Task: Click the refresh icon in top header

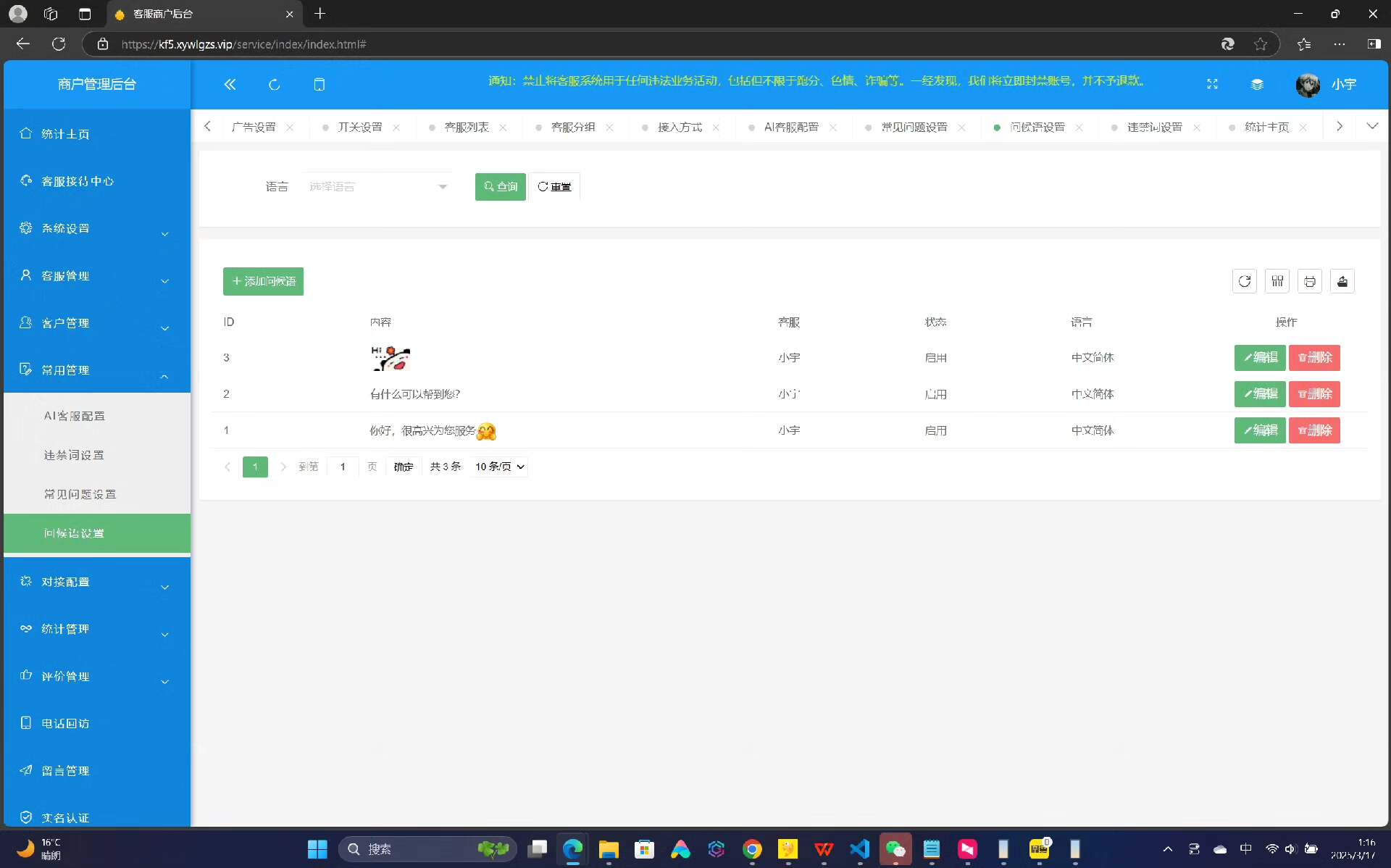Action: 274,84
